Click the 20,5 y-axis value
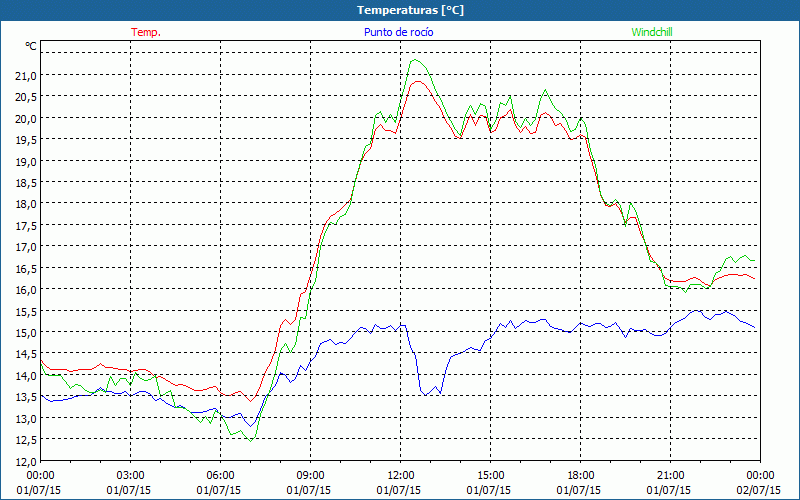800x500 pixels. 27,97
